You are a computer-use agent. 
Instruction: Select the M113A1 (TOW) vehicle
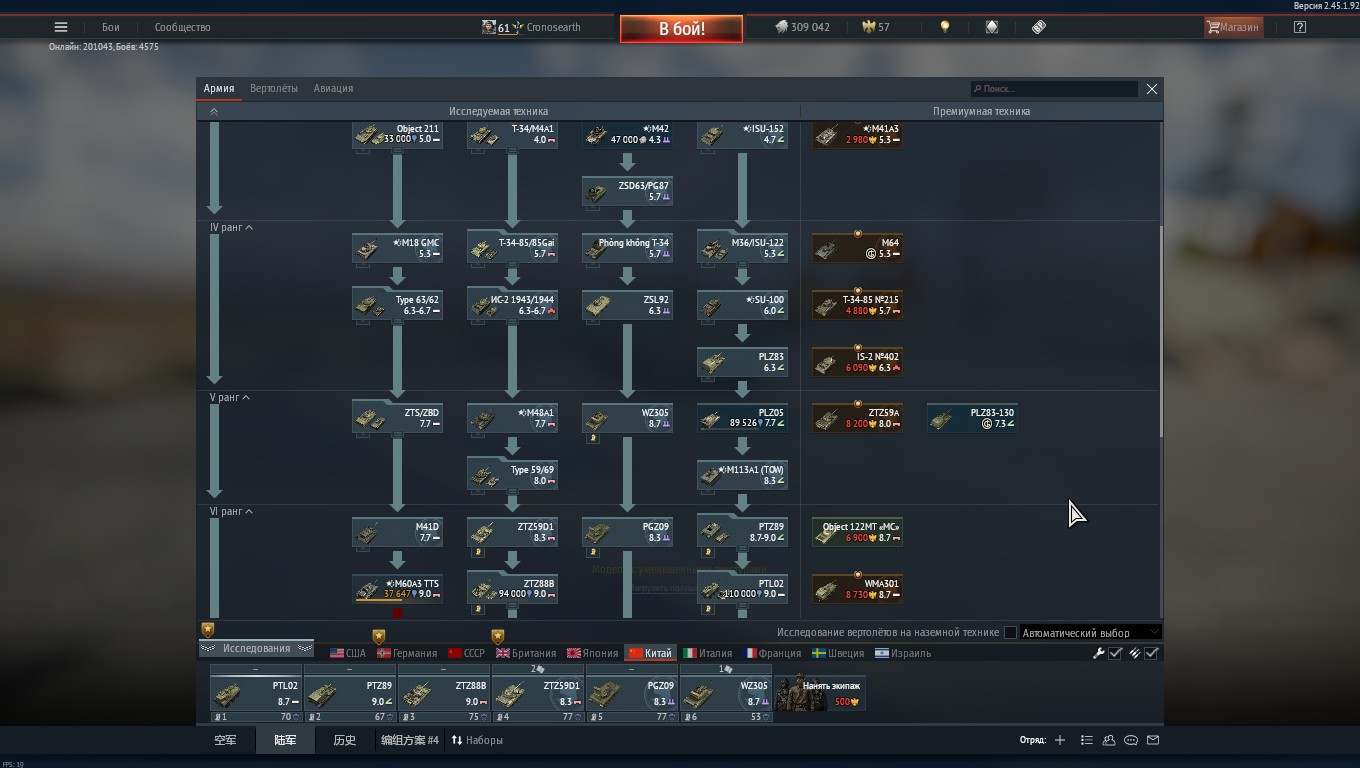pyautogui.click(x=742, y=476)
